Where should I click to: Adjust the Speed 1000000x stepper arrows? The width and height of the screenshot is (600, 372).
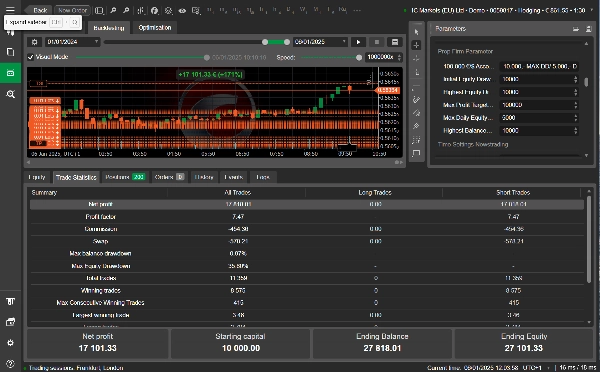pos(399,57)
